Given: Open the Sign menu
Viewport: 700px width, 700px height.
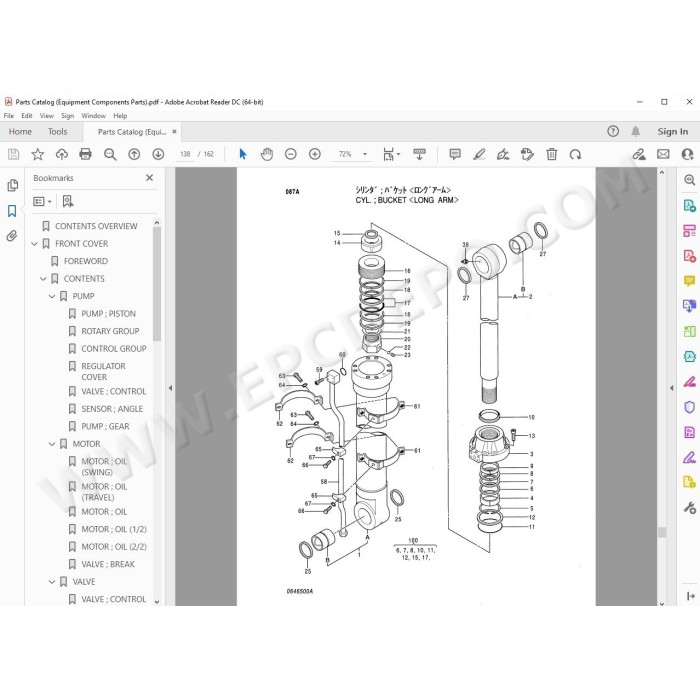Looking at the screenshot, I should 67,116.
